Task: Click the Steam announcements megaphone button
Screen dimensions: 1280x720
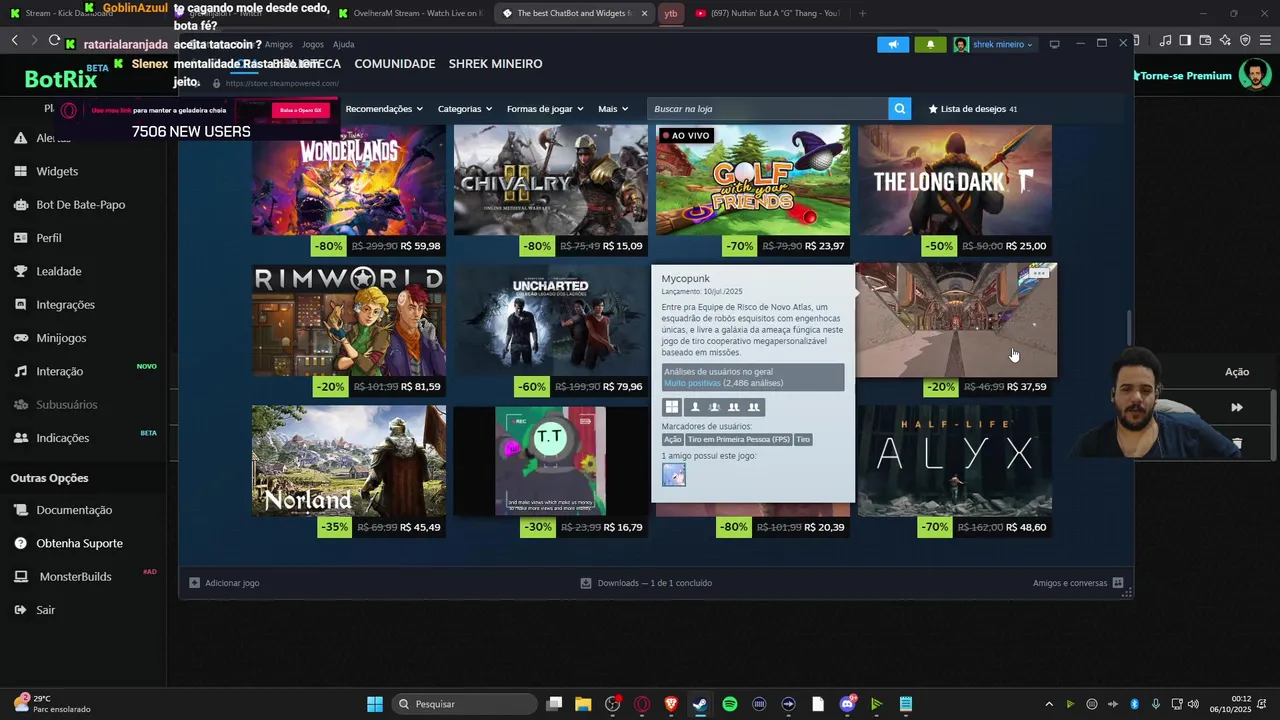Action: coord(893,44)
